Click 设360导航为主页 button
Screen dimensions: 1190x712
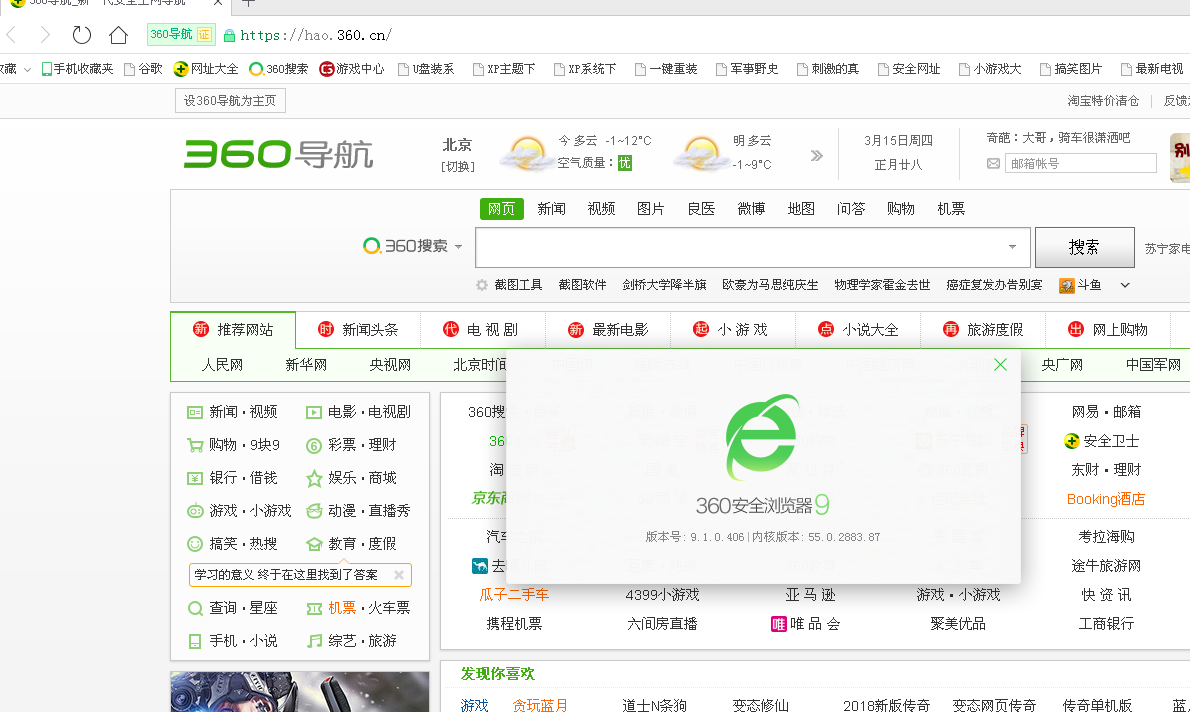pyautogui.click(x=230, y=101)
